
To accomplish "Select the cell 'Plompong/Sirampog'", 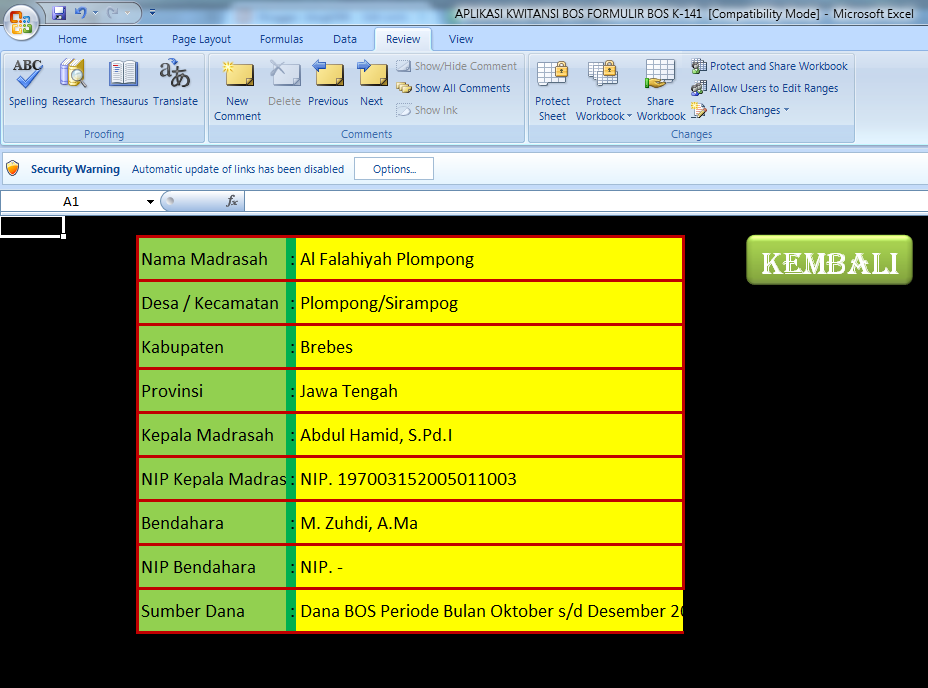I will [489, 303].
